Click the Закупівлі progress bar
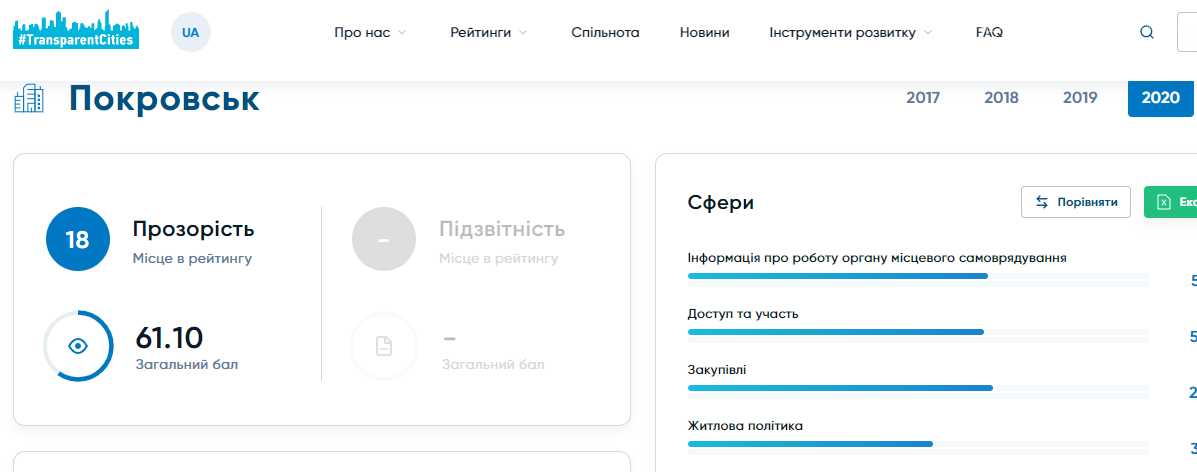 (x=918, y=388)
